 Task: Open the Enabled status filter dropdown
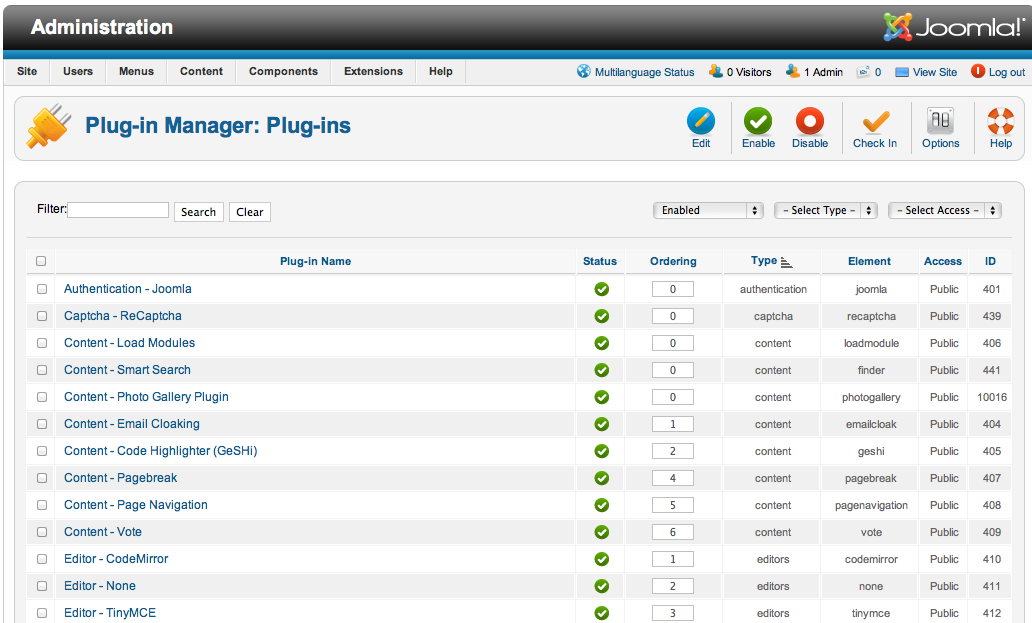pos(708,211)
